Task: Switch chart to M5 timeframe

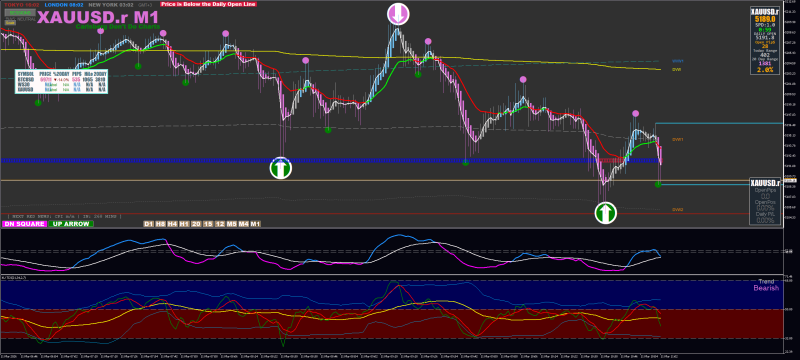Action: click(232, 224)
